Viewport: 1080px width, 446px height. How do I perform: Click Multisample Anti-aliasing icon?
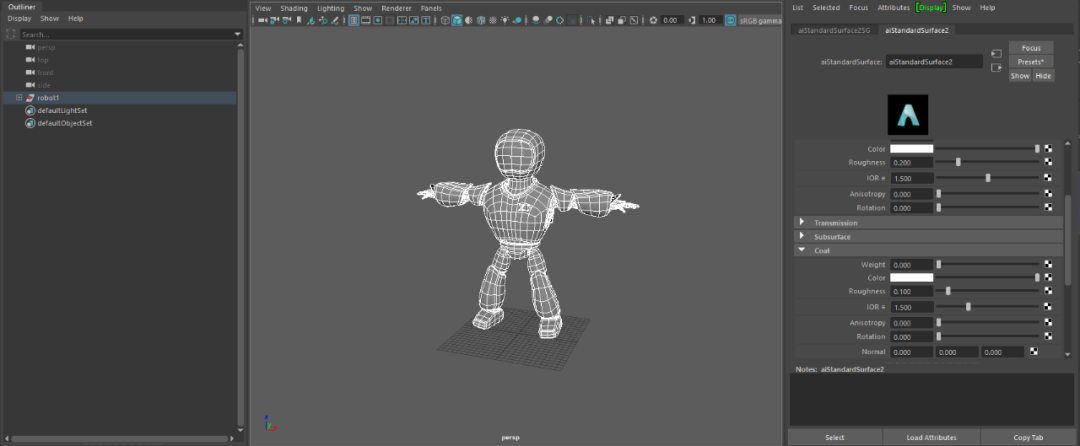560,21
